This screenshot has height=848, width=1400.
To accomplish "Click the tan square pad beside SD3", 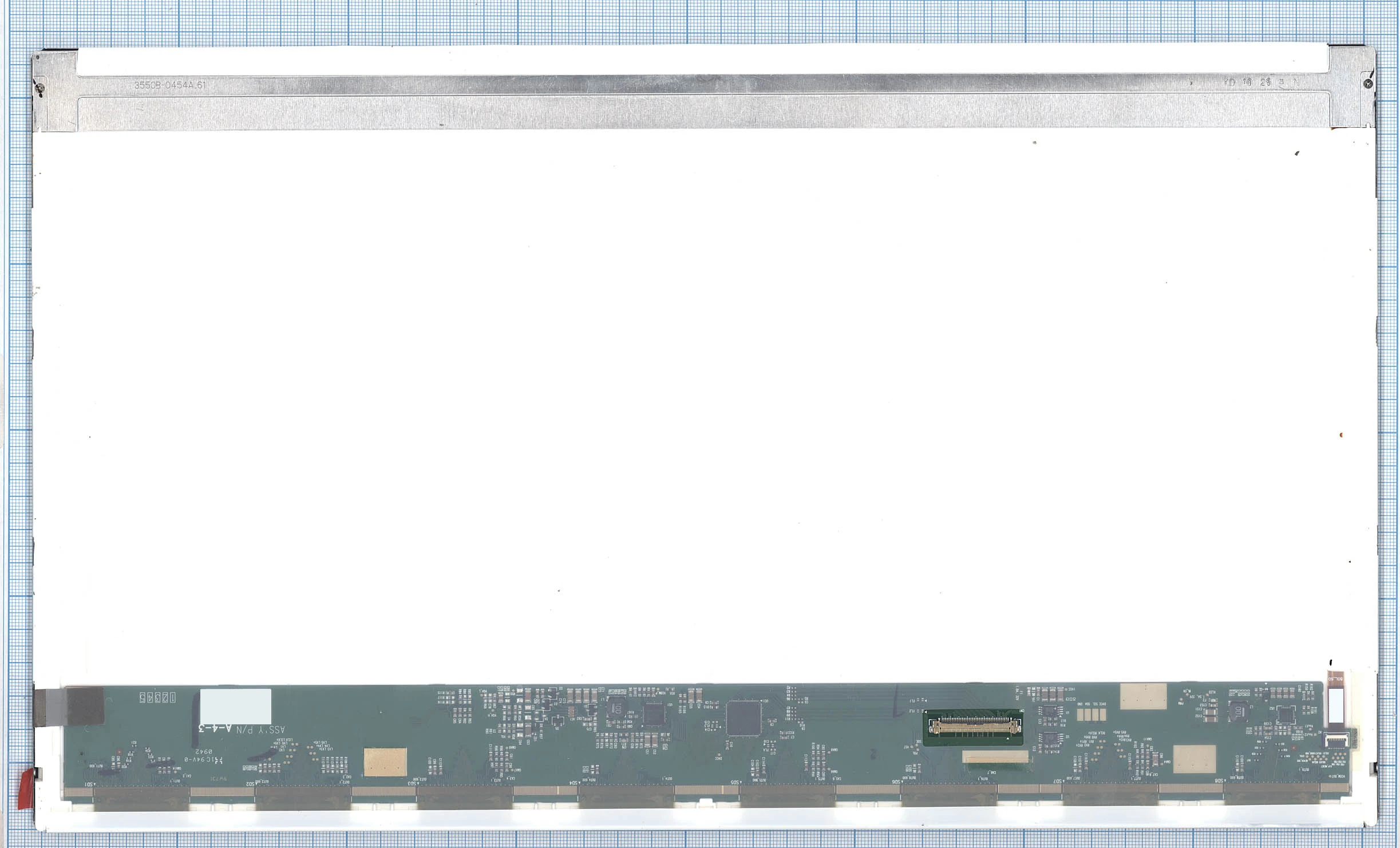I will (x=385, y=762).
